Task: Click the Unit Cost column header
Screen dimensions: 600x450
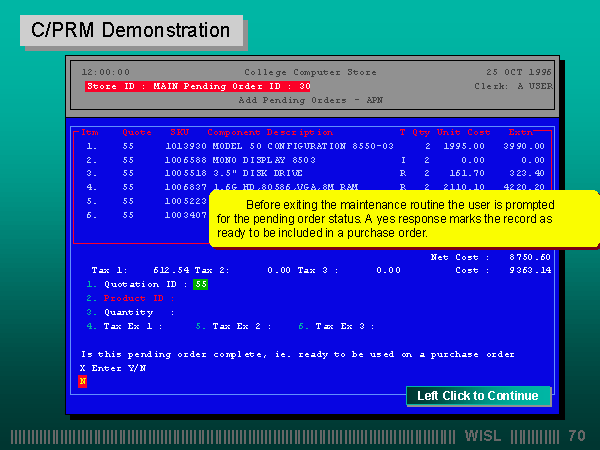Action: (x=462, y=132)
